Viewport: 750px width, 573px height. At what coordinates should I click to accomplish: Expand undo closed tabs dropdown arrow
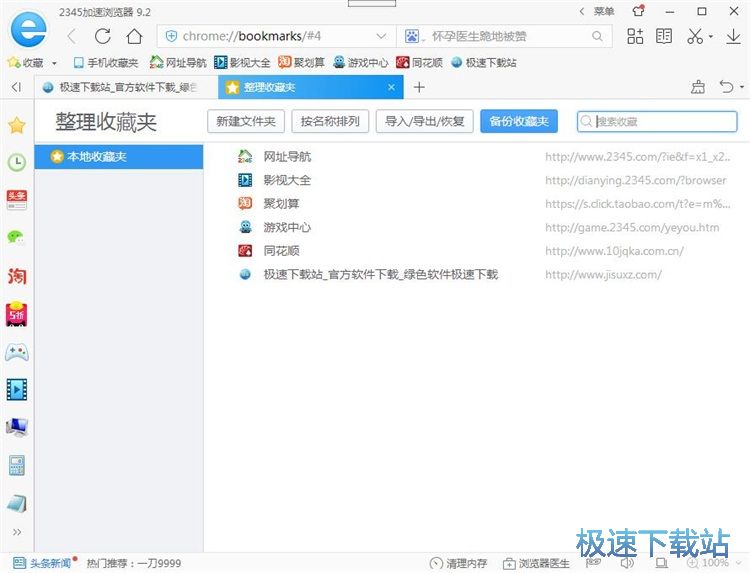pos(742,87)
